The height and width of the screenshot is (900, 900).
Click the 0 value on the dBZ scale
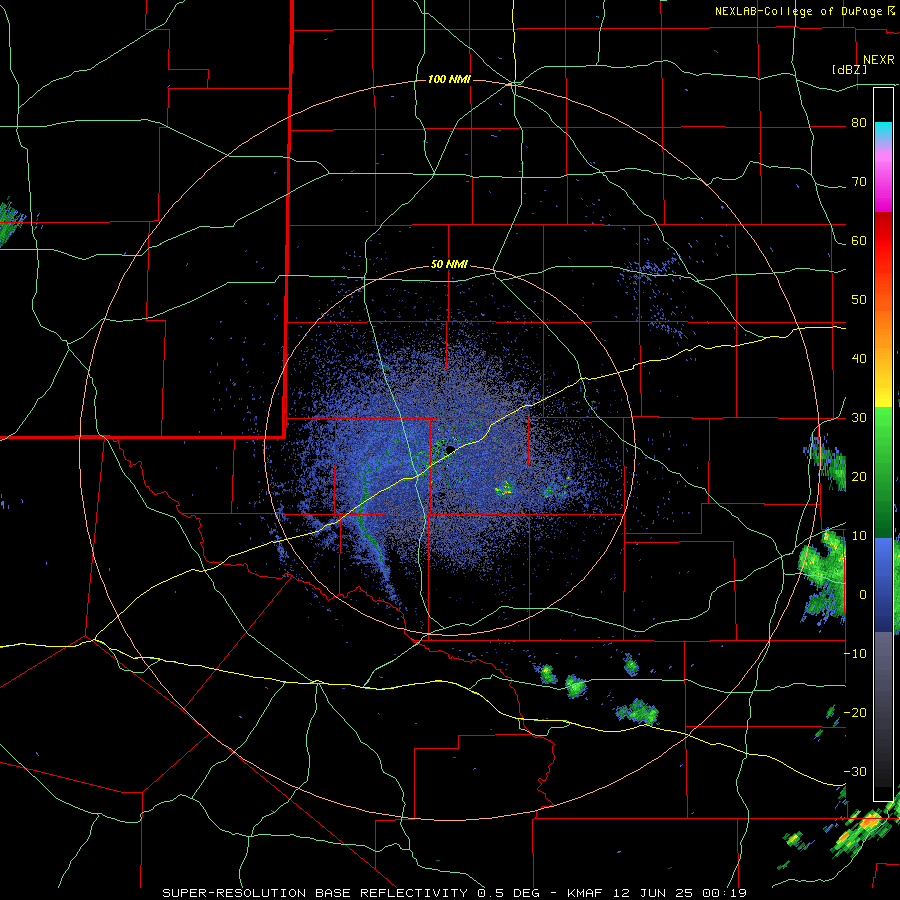click(x=863, y=595)
